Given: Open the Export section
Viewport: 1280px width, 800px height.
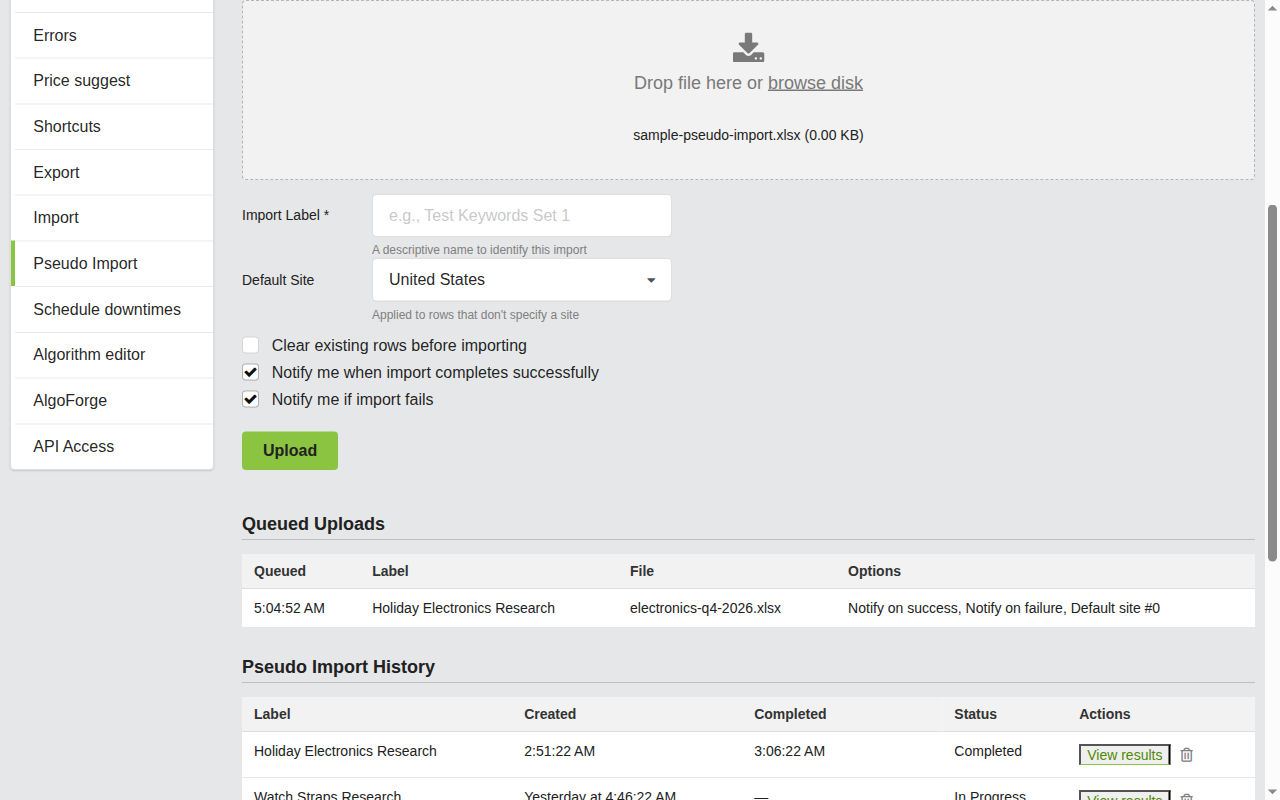Looking at the screenshot, I should pos(56,172).
